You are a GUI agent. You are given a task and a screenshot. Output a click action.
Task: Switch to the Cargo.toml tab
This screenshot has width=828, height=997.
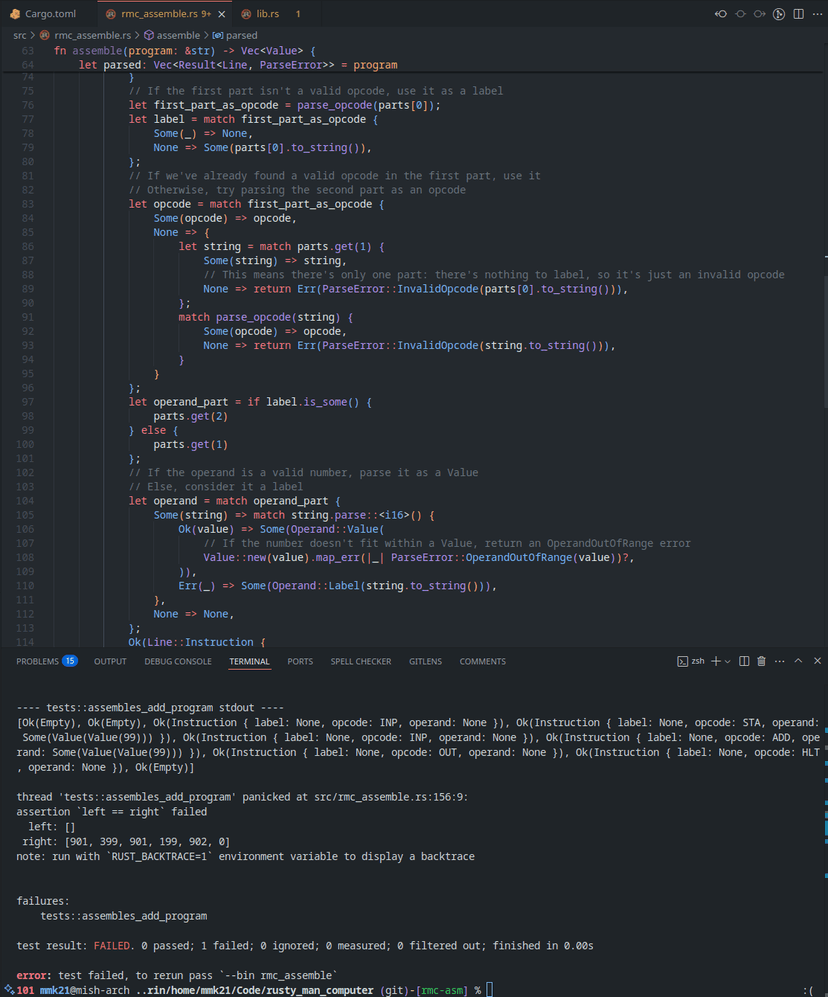48,14
